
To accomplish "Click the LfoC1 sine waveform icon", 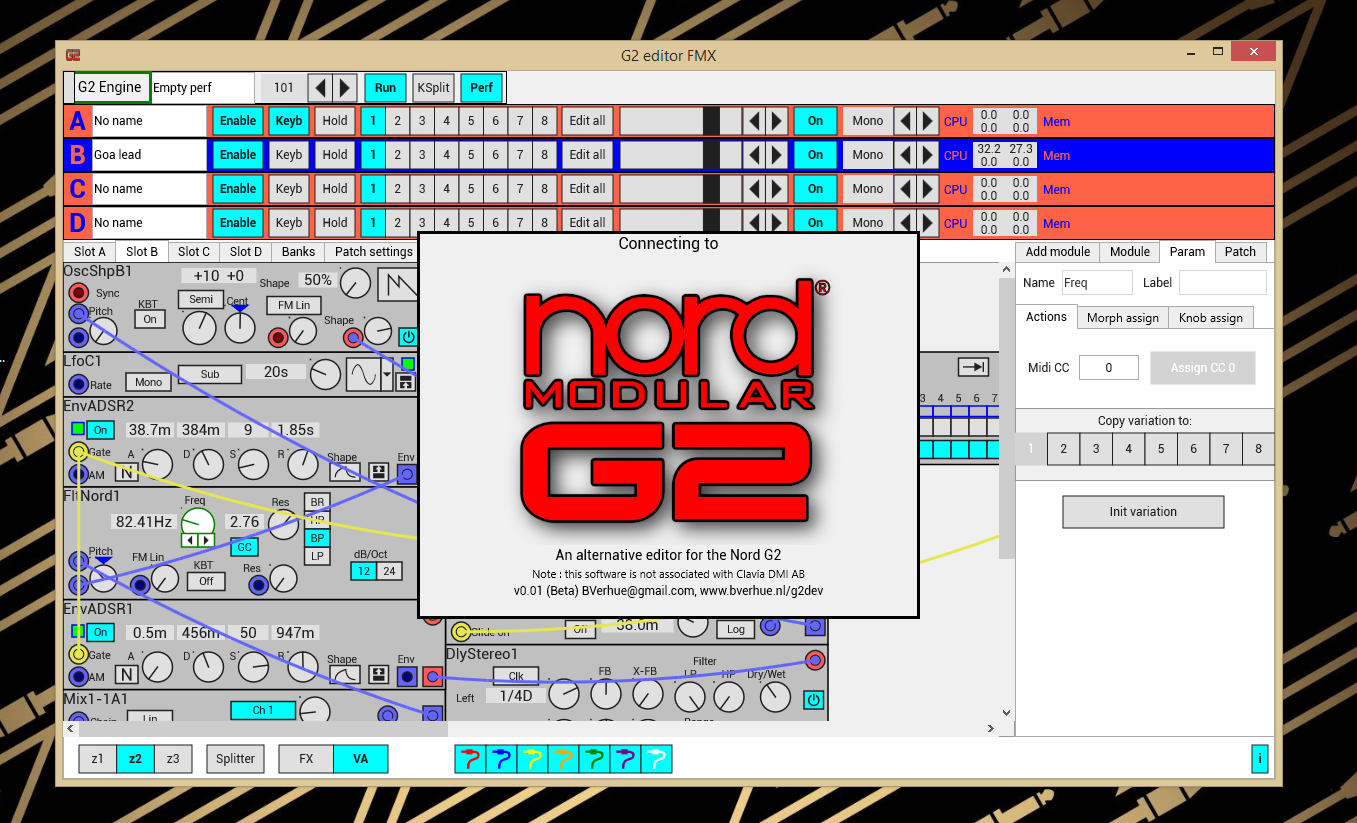I will (x=362, y=375).
